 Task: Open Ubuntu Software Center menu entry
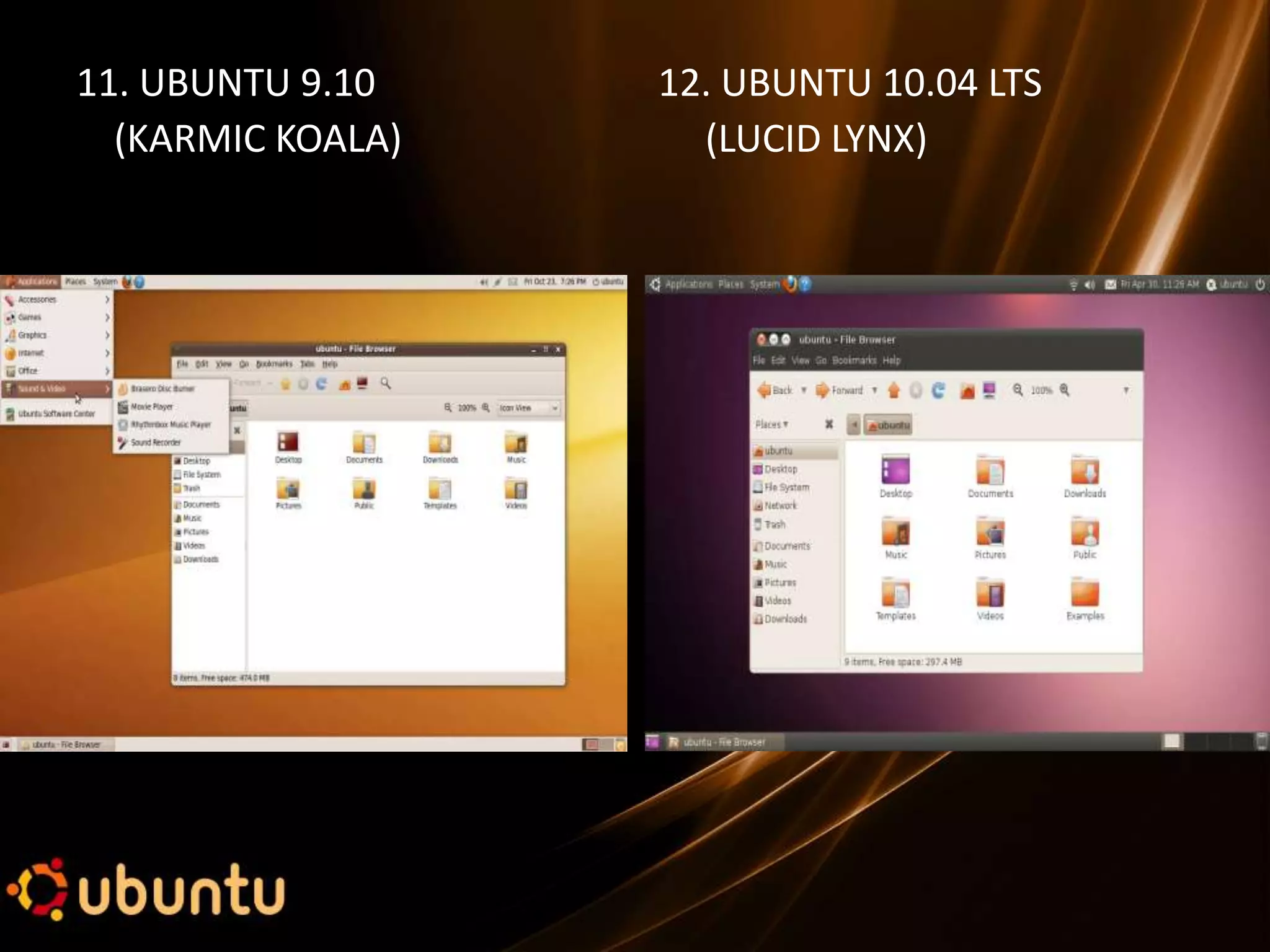click(56, 413)
